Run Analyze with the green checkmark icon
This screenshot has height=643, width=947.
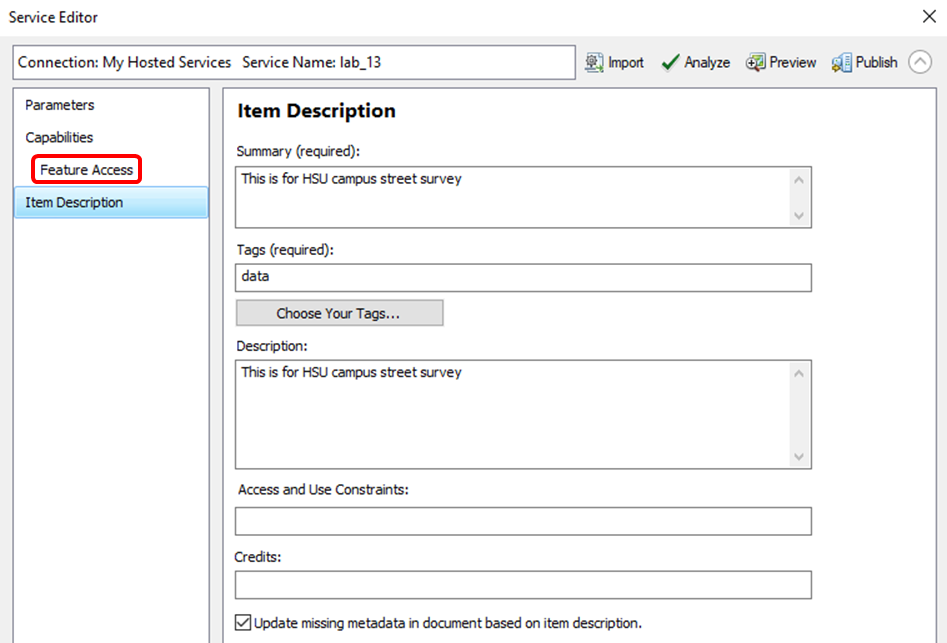pyautogui.click(x=671, y=62)
